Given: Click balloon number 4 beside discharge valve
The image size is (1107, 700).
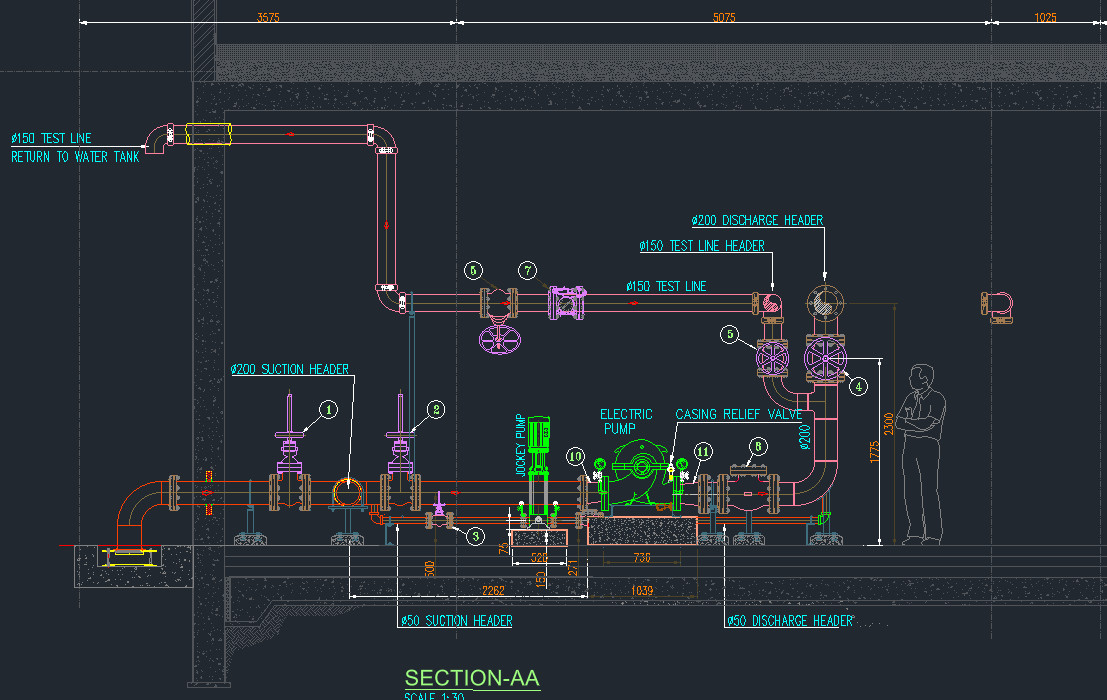Looking at the screenshot, I should [x=858, y=386].
